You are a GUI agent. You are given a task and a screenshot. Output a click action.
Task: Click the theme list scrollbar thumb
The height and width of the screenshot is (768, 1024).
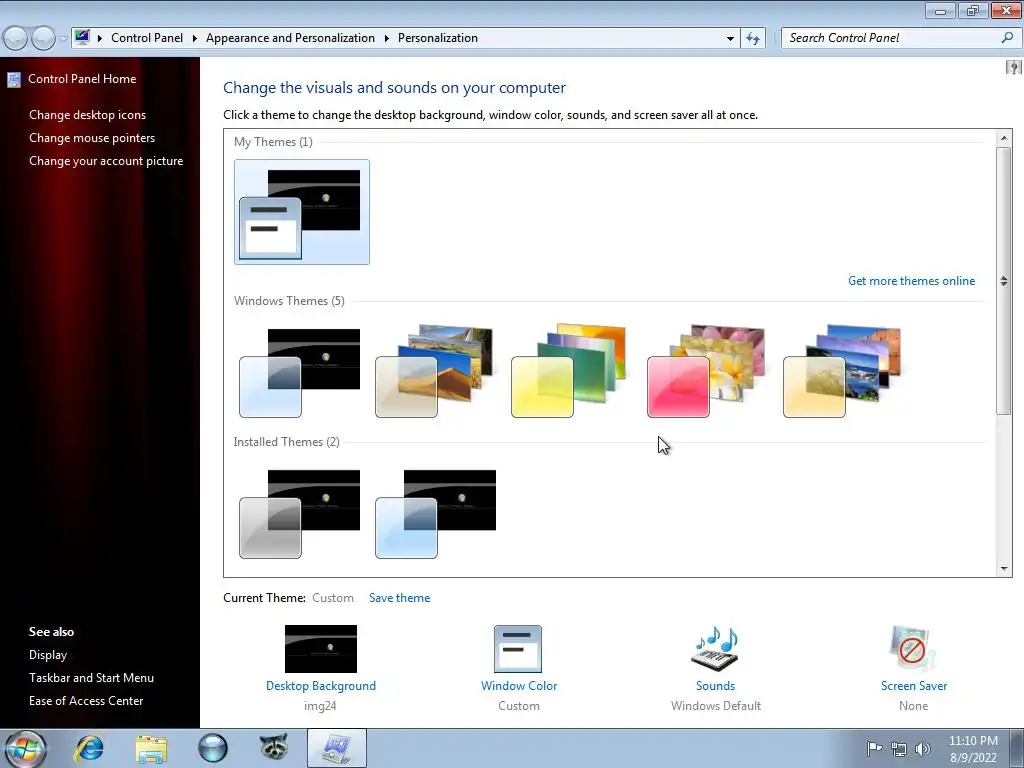1004,281
